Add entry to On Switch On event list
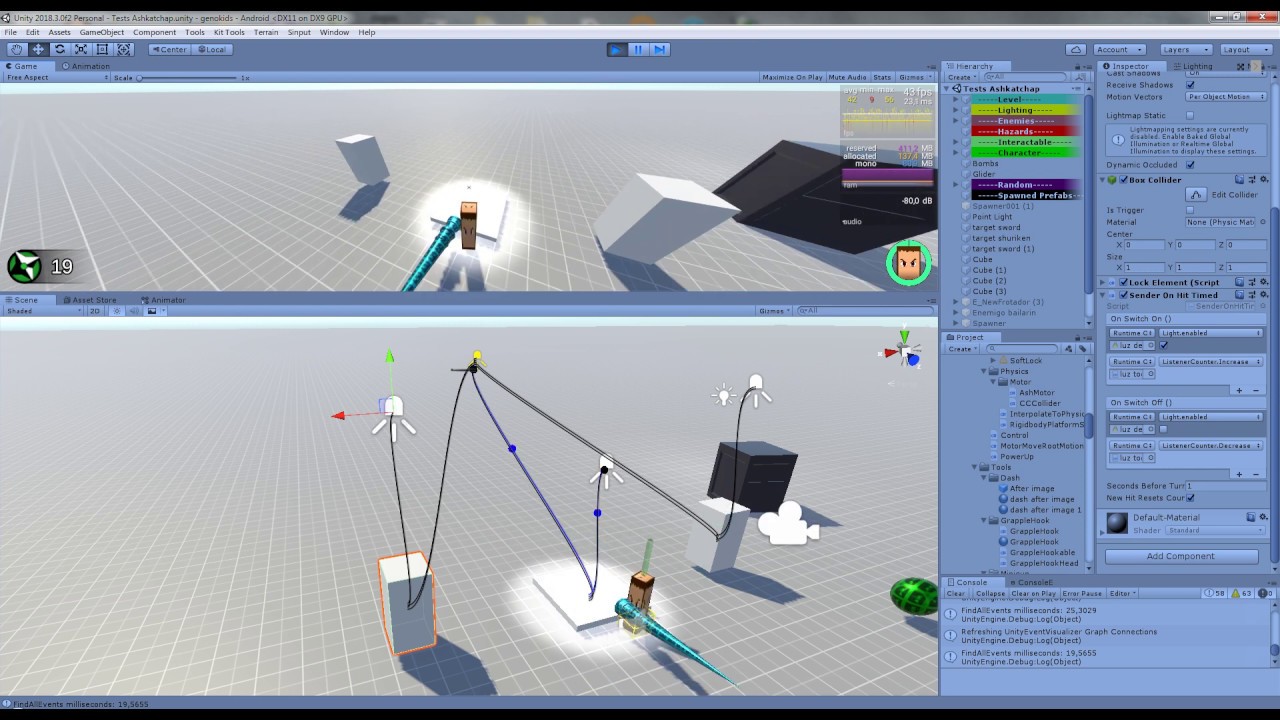This screenshot has width=1280, height=720. pyautogui.click(x=1240, y=390)
